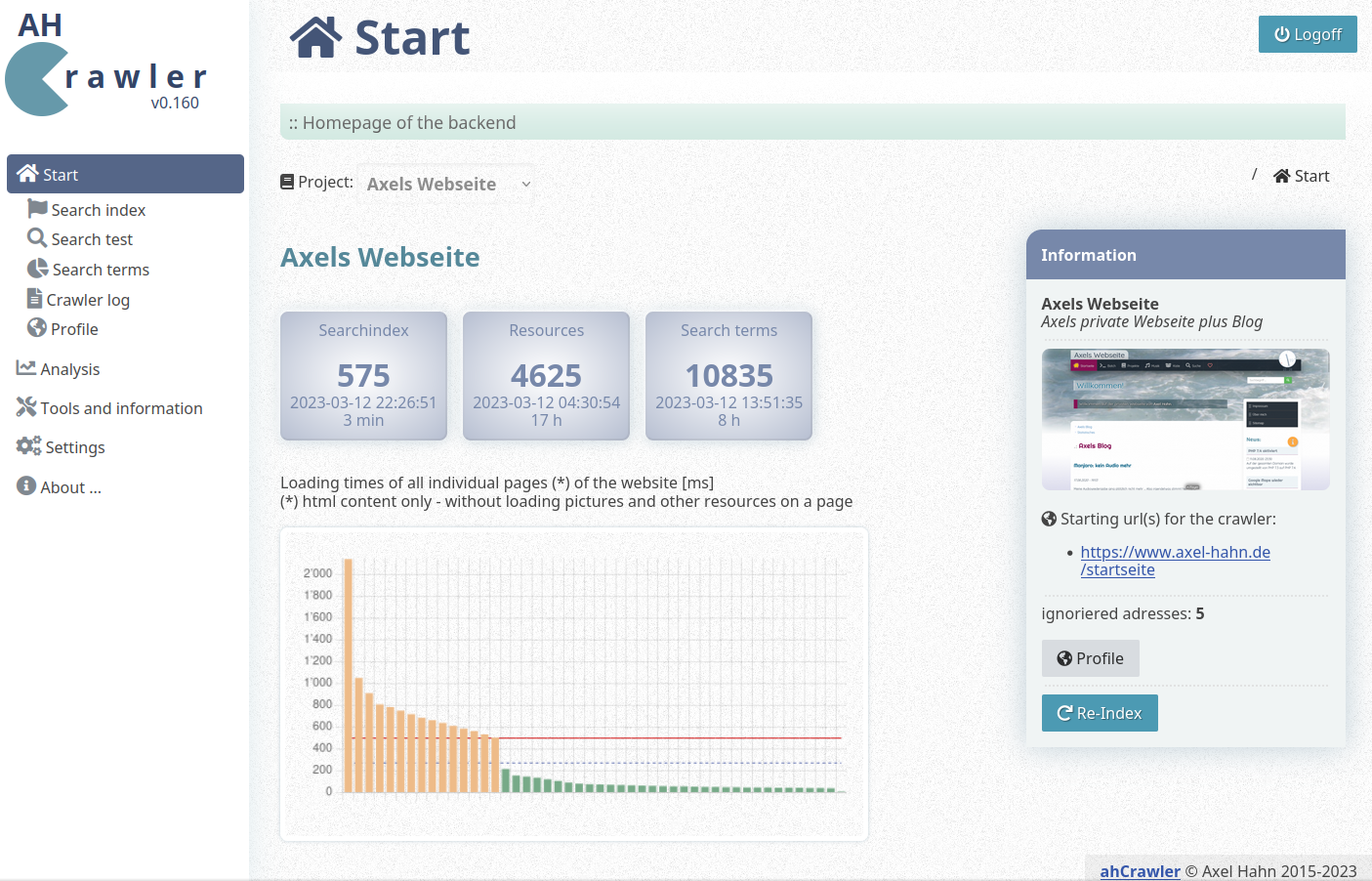Click the tools icon next to Tools and information
Screen dimensions: 1372x881
point(26,407)
